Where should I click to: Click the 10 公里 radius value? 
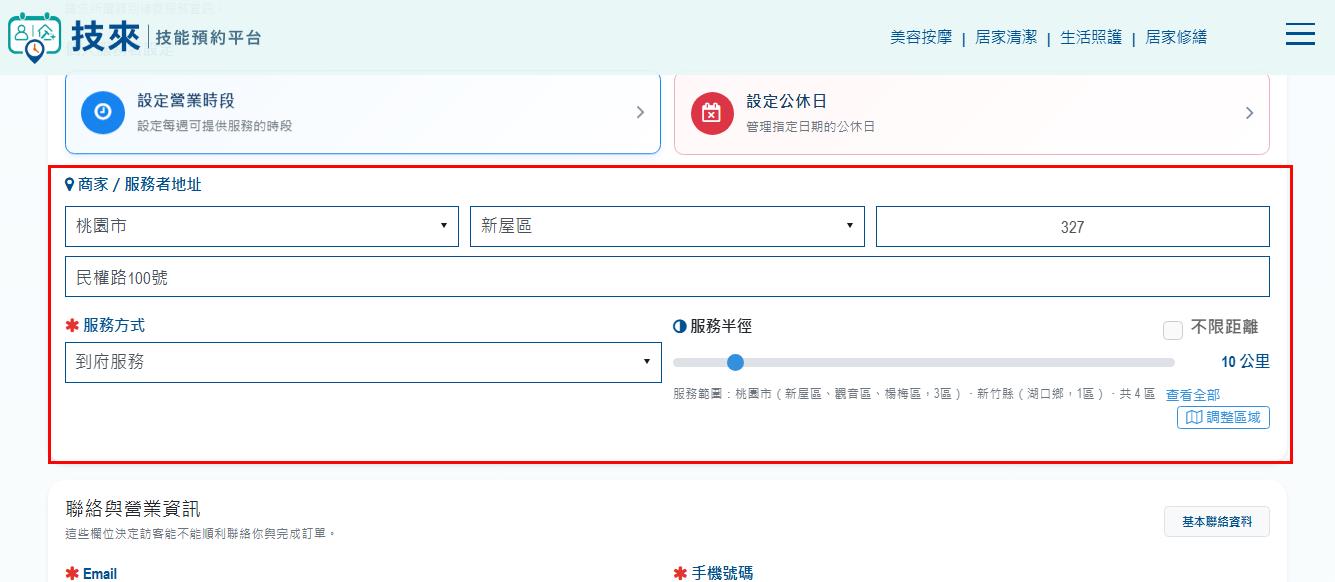(1245, 362)
